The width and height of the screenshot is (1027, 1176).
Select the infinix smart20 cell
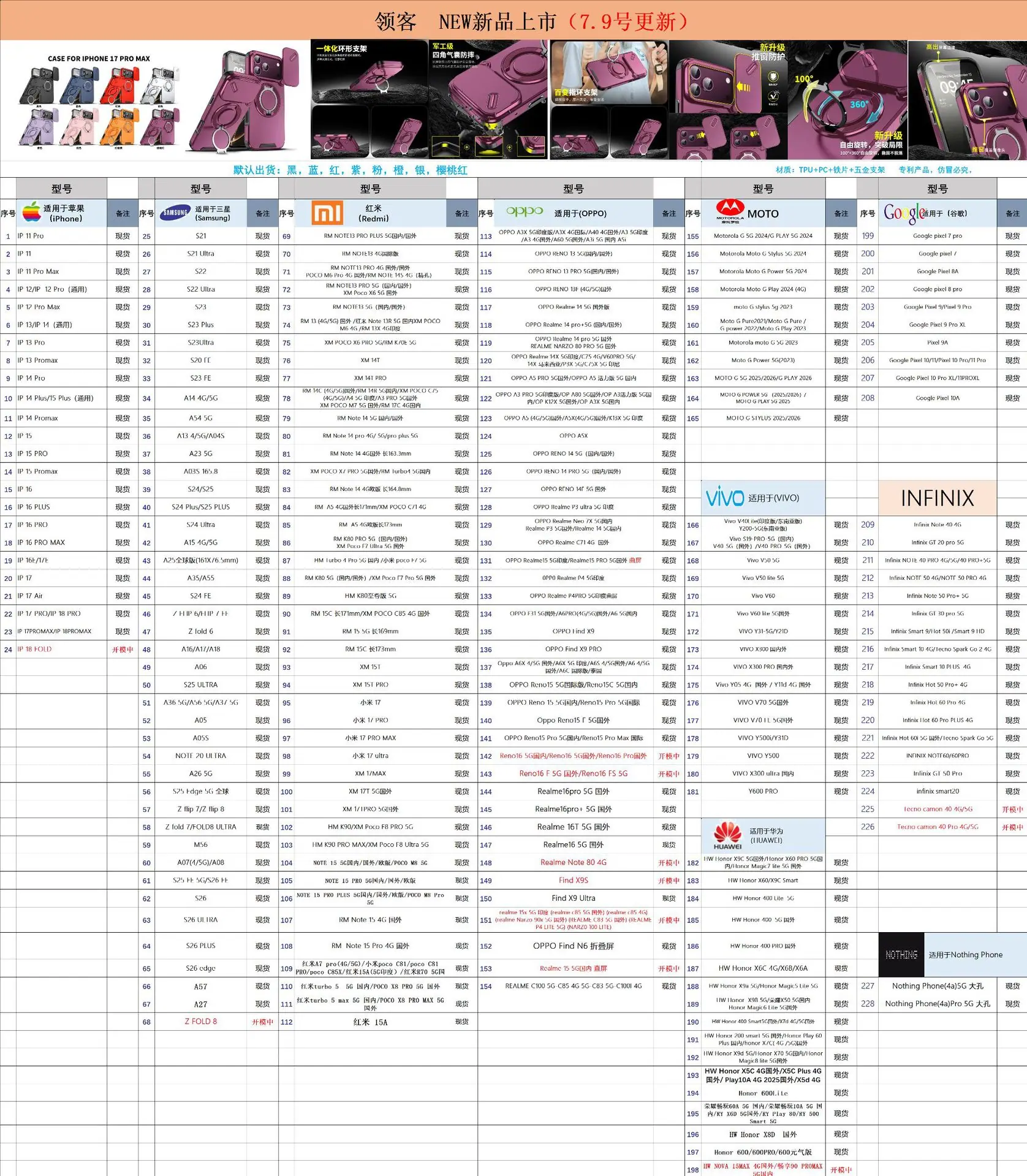[938, 792]
